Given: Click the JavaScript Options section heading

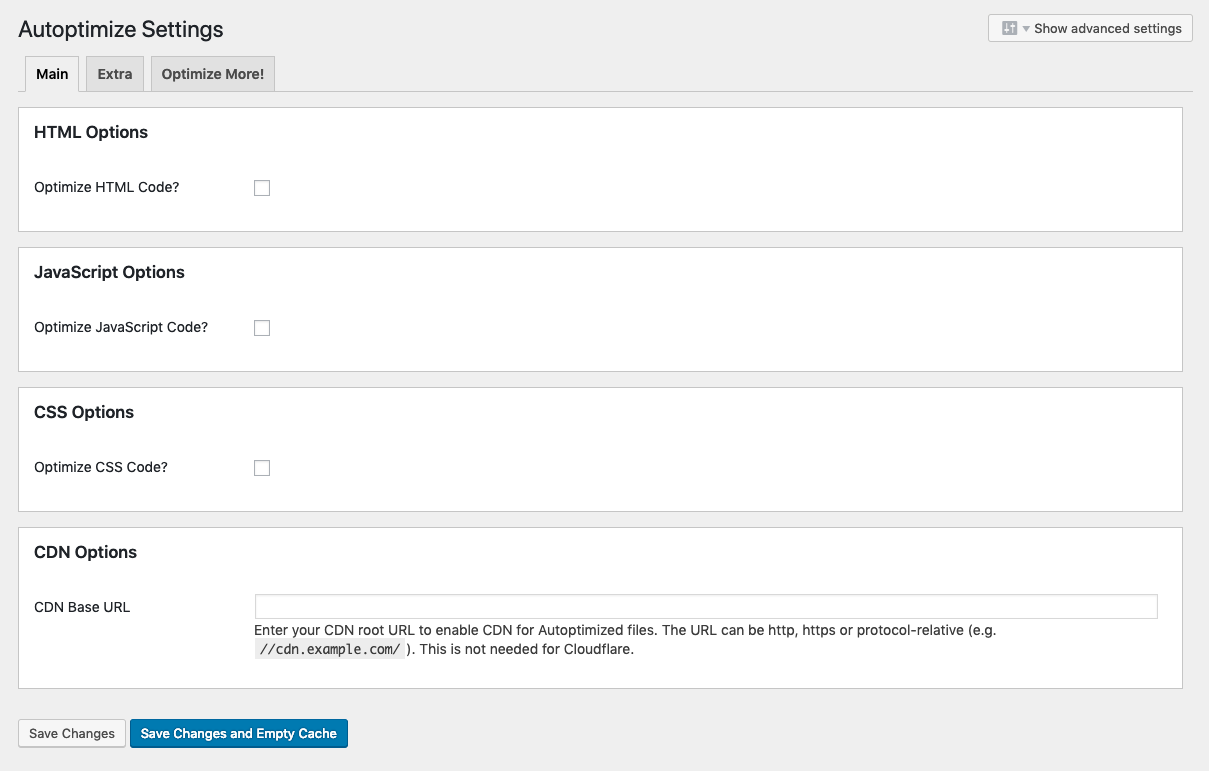Looking at the screenshot, I should (109, 272).
